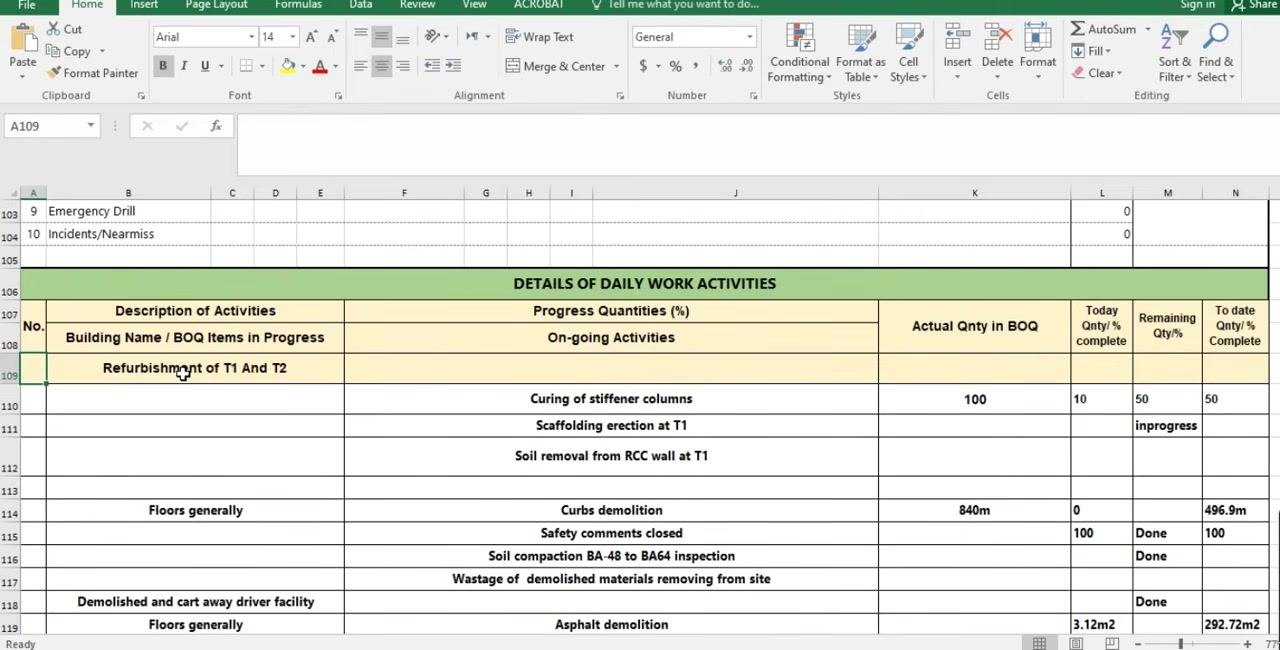Toggle Bold formatting

163,66
